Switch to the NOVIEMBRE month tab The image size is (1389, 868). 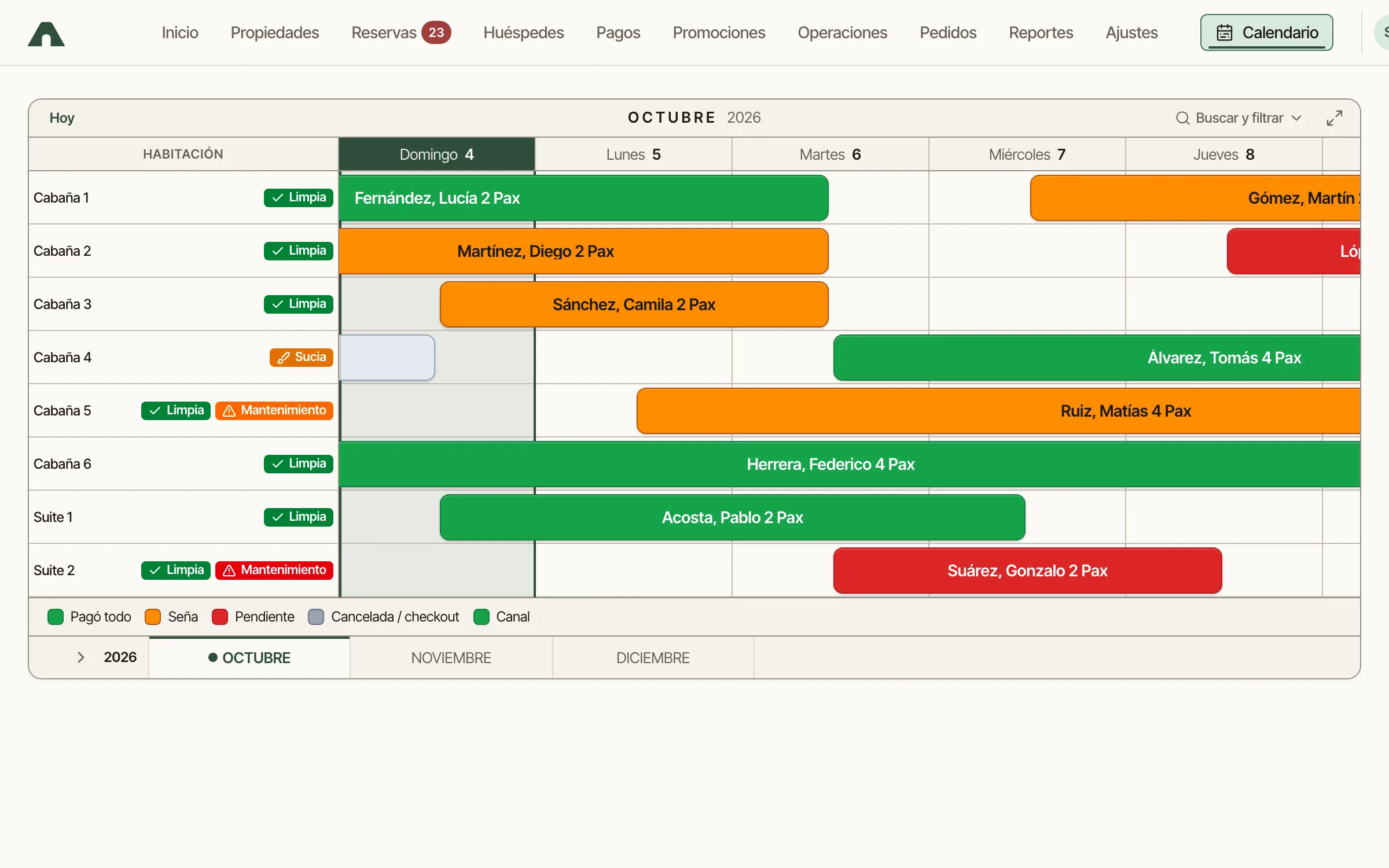451,658
